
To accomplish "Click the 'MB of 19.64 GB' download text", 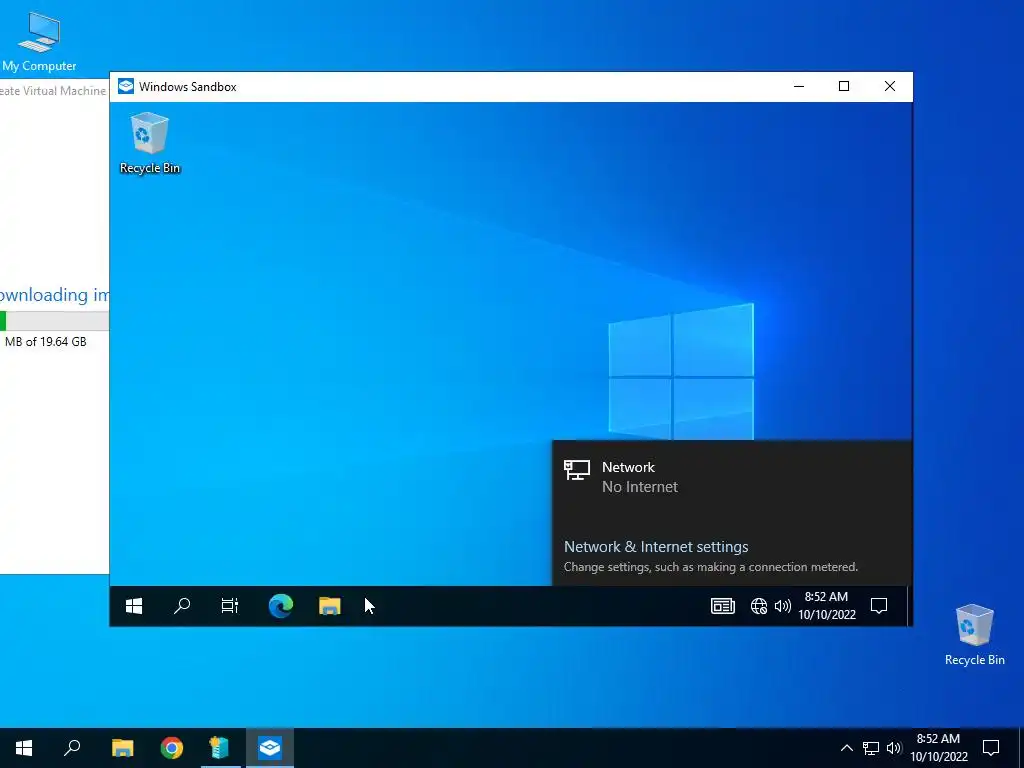I will 46,342.
